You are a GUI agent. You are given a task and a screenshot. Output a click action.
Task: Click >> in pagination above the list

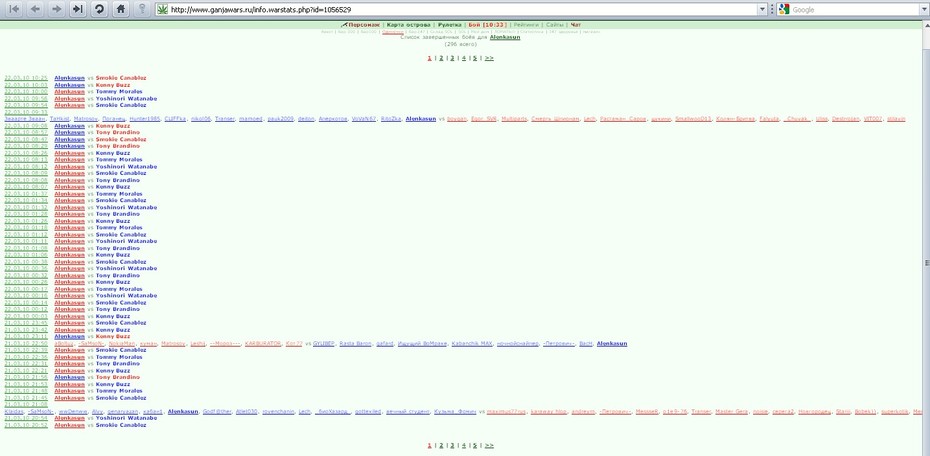click(489, 58)
